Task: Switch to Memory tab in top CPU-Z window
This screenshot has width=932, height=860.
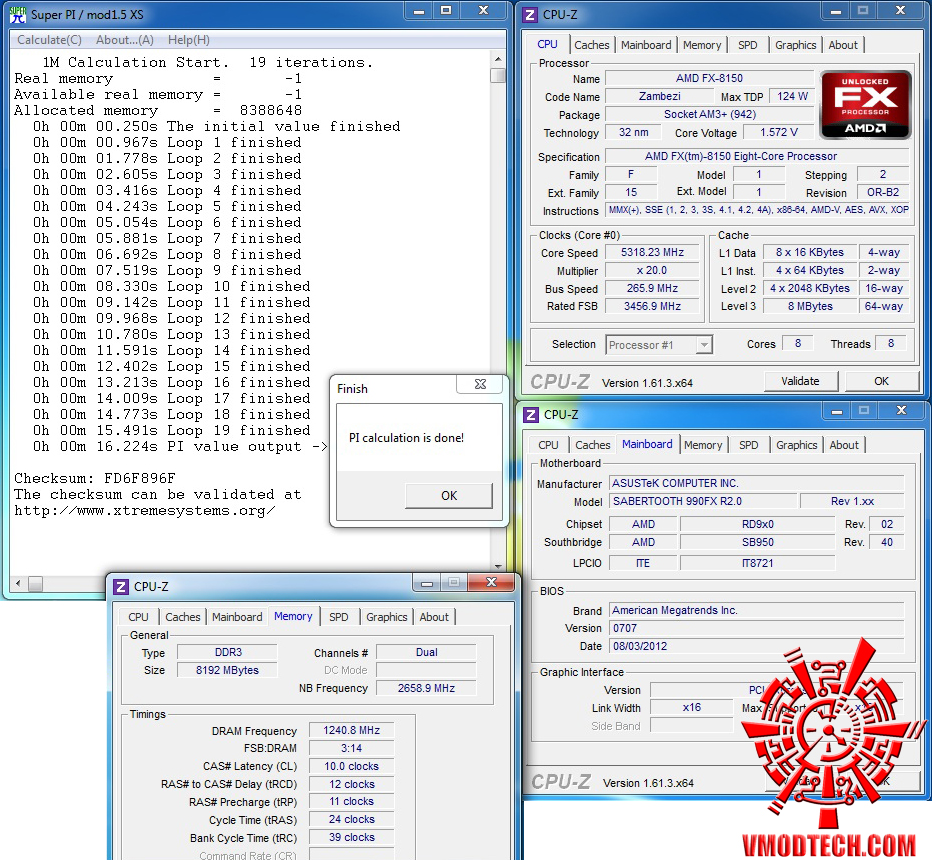Action: click(x=701, y=45)
